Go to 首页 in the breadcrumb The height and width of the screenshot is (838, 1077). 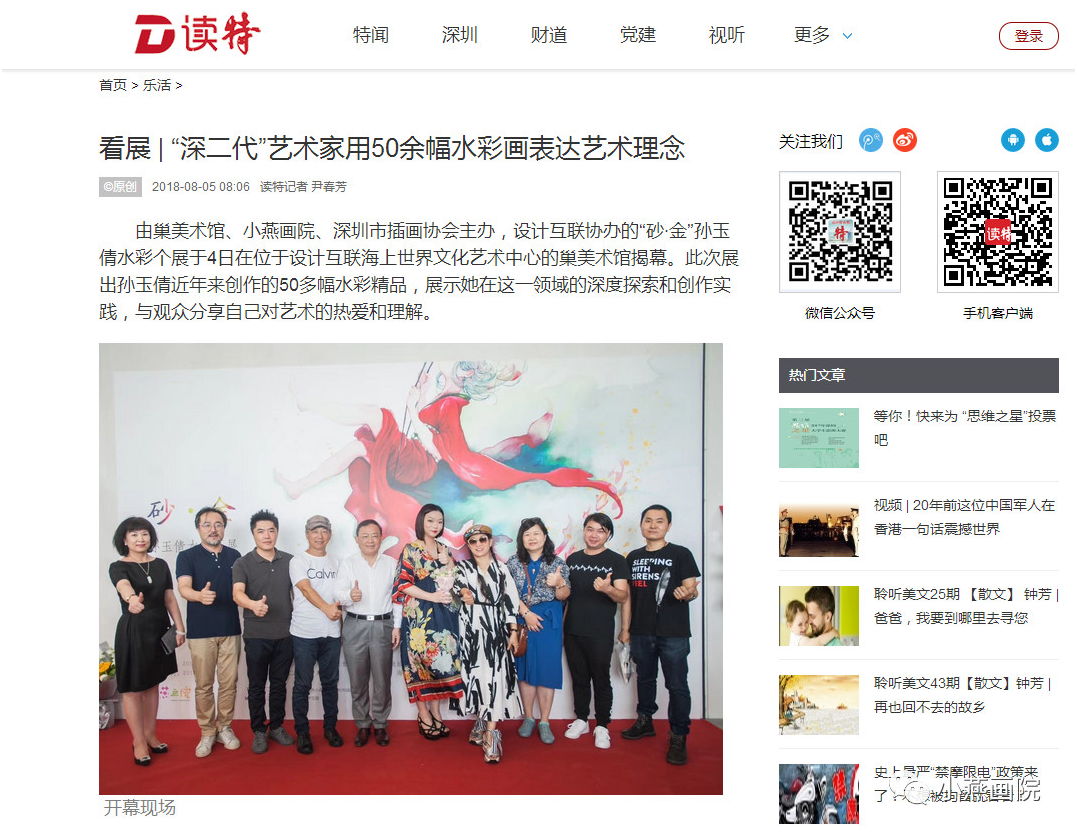(x=113, y=85)
